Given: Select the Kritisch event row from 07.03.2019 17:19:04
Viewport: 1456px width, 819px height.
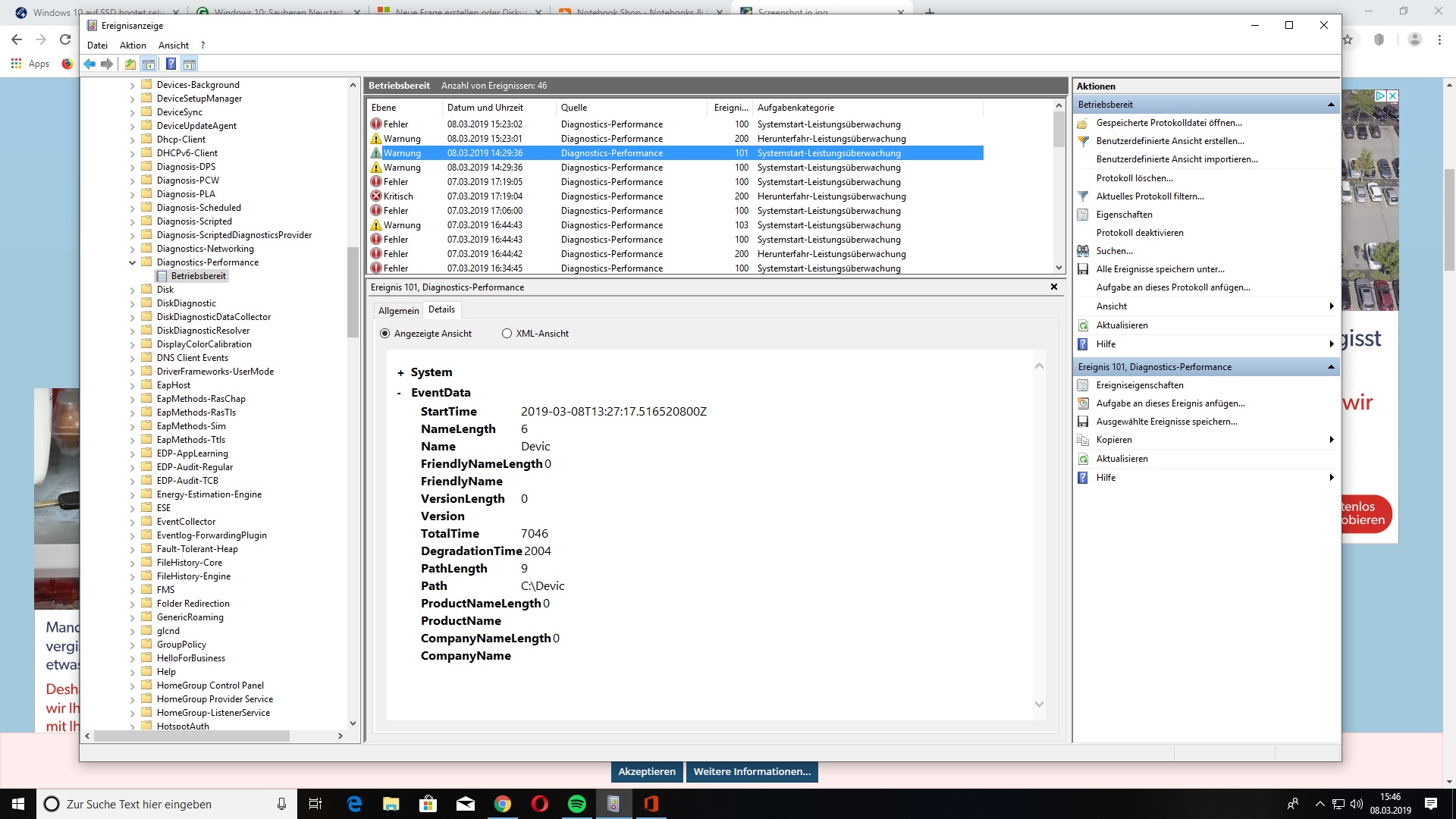Looking at the screenshot, I should coord(675,196).
